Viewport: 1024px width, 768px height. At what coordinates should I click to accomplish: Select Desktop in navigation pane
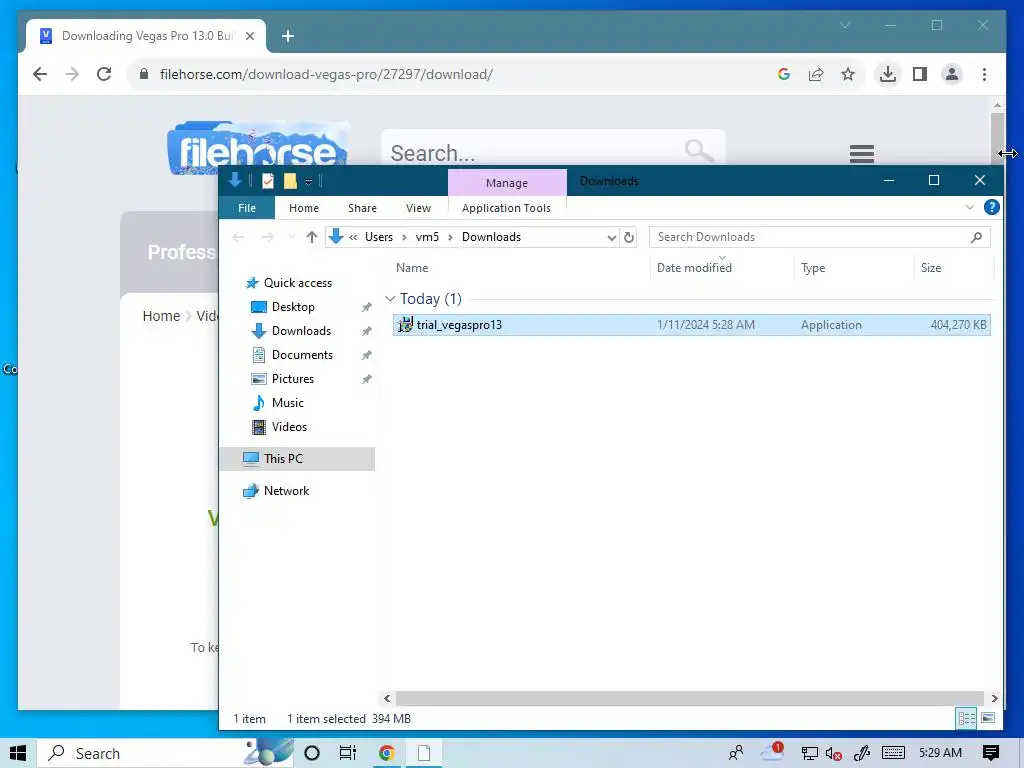293,307
